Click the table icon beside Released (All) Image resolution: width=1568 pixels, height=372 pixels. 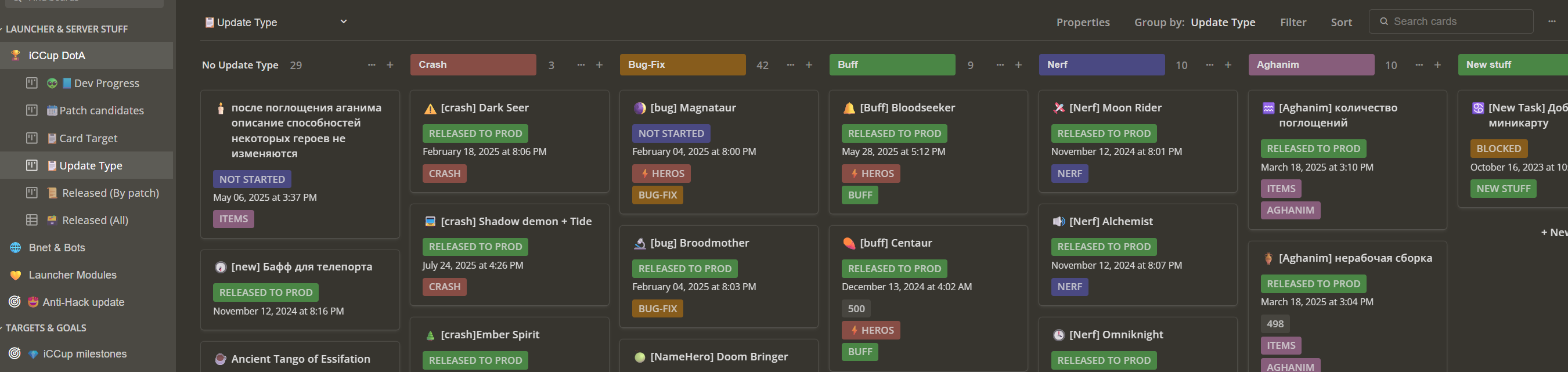click(x=32, y=220)
